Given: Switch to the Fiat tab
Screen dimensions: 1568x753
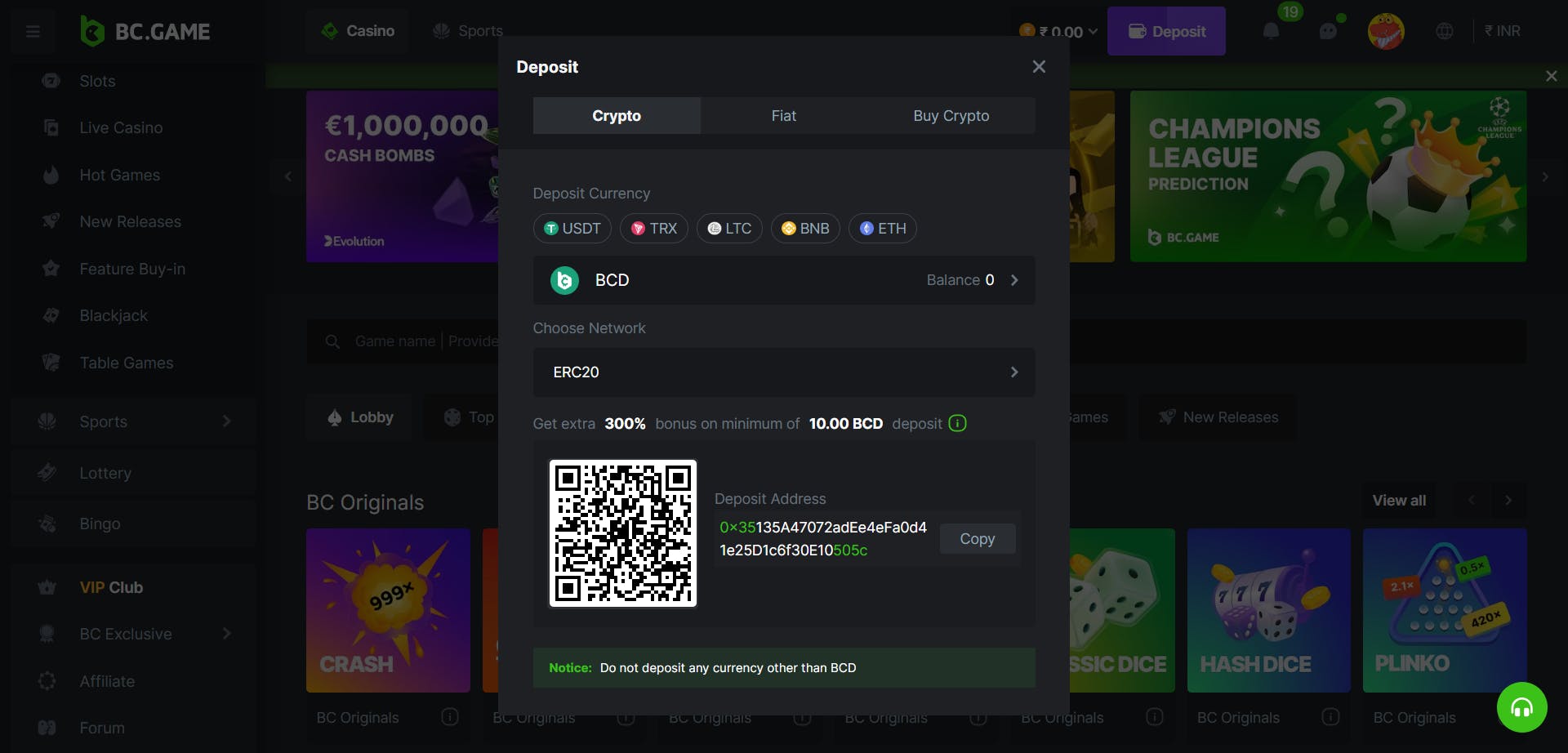Looking at the screenshot, I should (x=783, y=116).
